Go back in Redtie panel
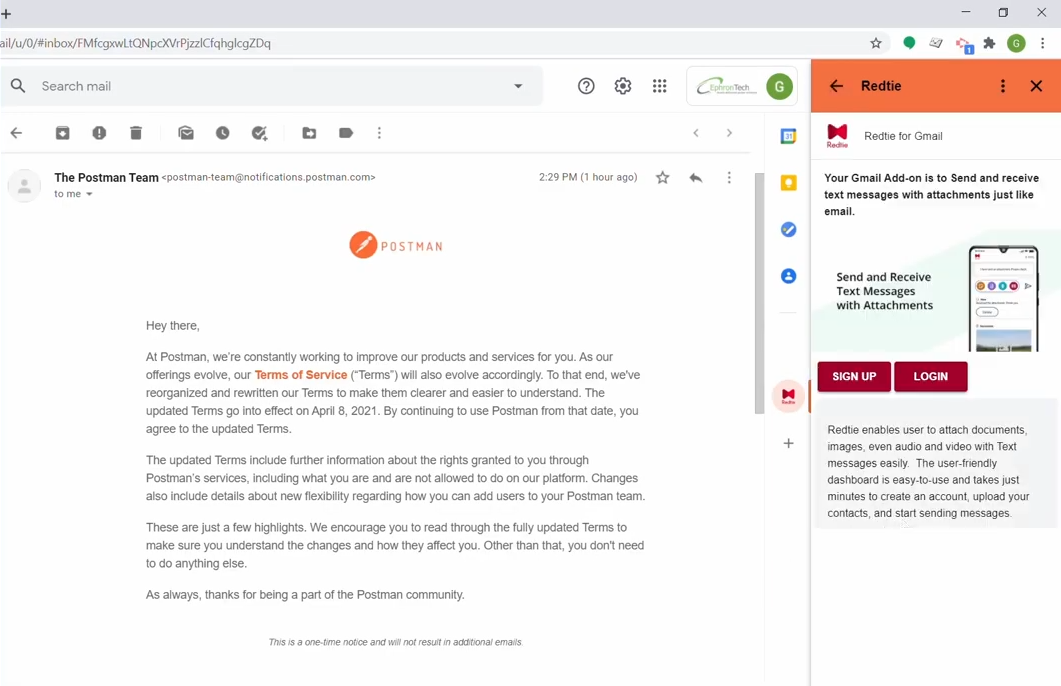1061x686 pixels. (x=836, y=86)
